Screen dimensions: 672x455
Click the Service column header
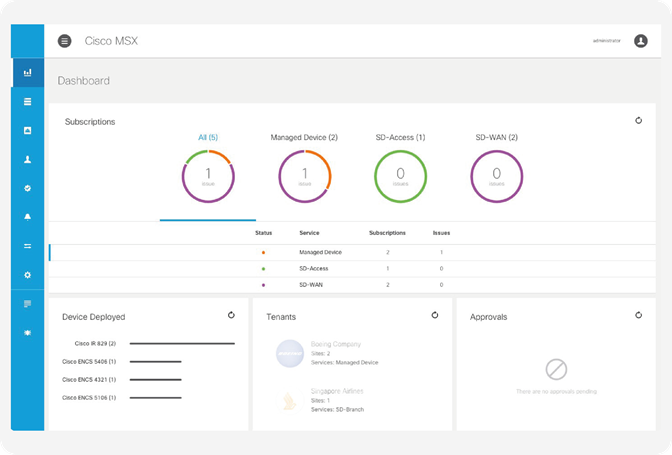point(309,233)
